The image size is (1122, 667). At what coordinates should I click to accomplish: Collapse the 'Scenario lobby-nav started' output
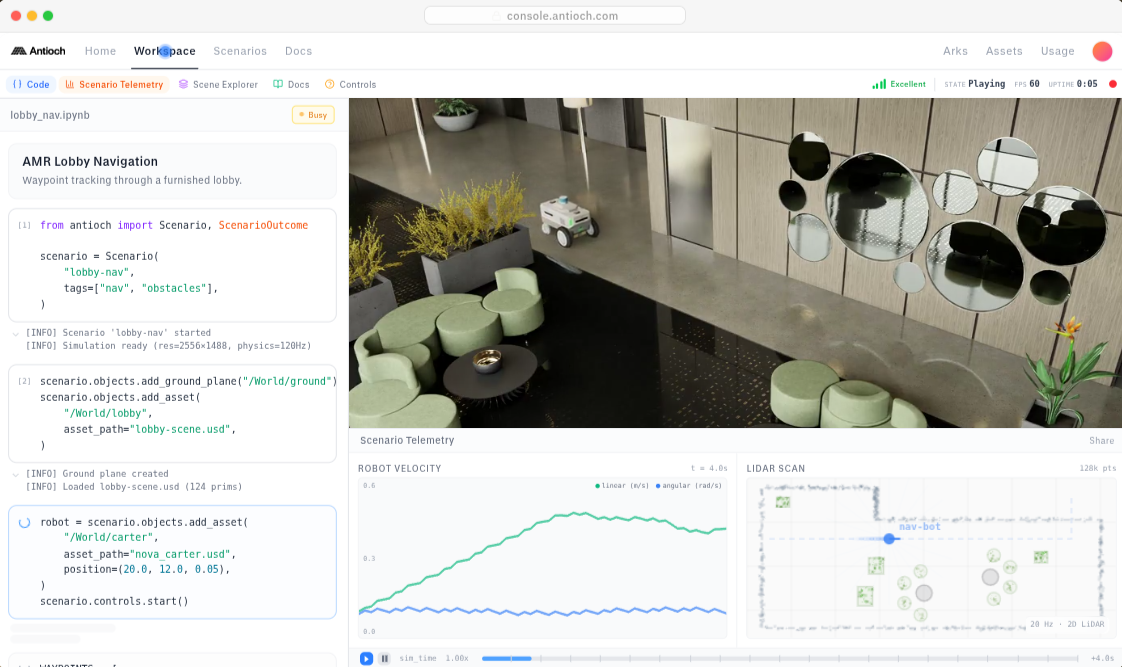[15, 333]
